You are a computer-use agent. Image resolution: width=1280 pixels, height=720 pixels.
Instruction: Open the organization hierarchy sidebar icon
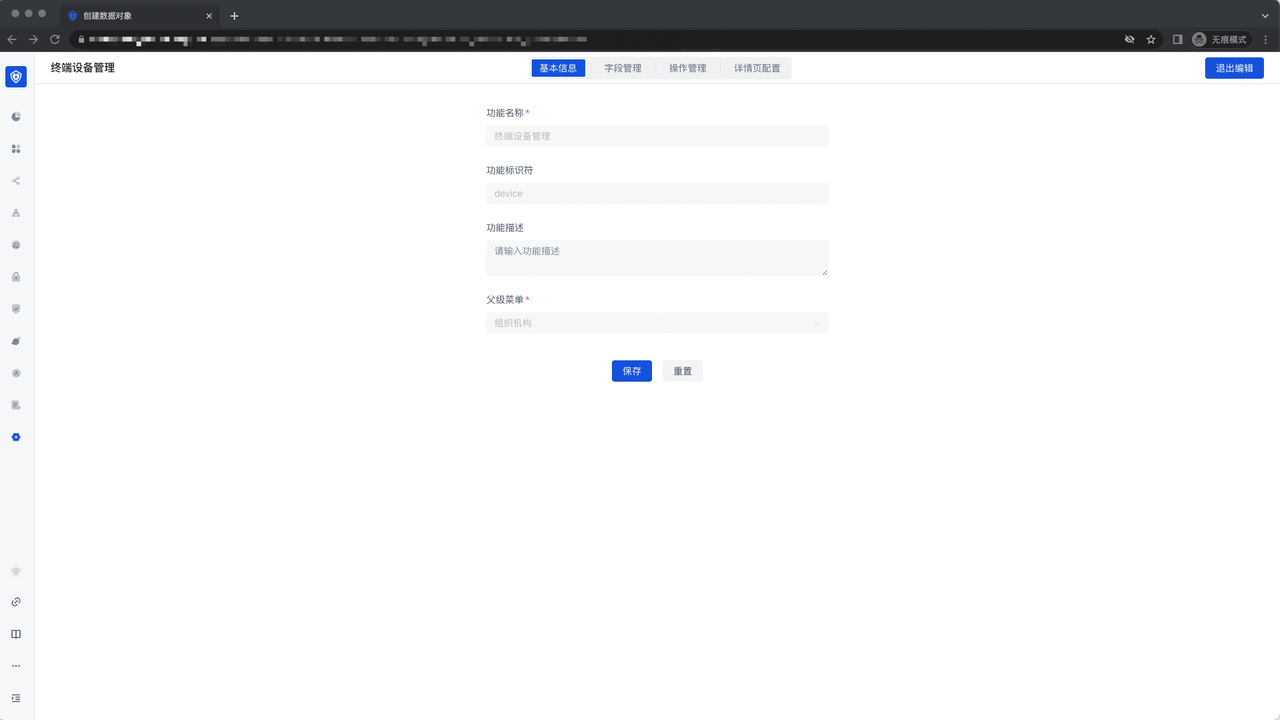click(x=16, y=213)
